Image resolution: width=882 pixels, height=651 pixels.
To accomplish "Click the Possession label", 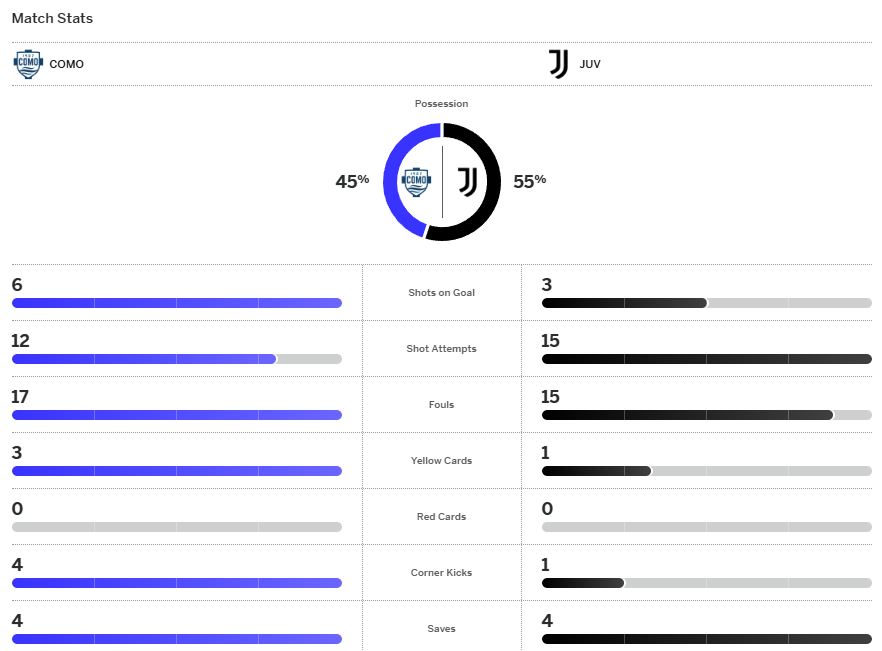I will point(441,104).
